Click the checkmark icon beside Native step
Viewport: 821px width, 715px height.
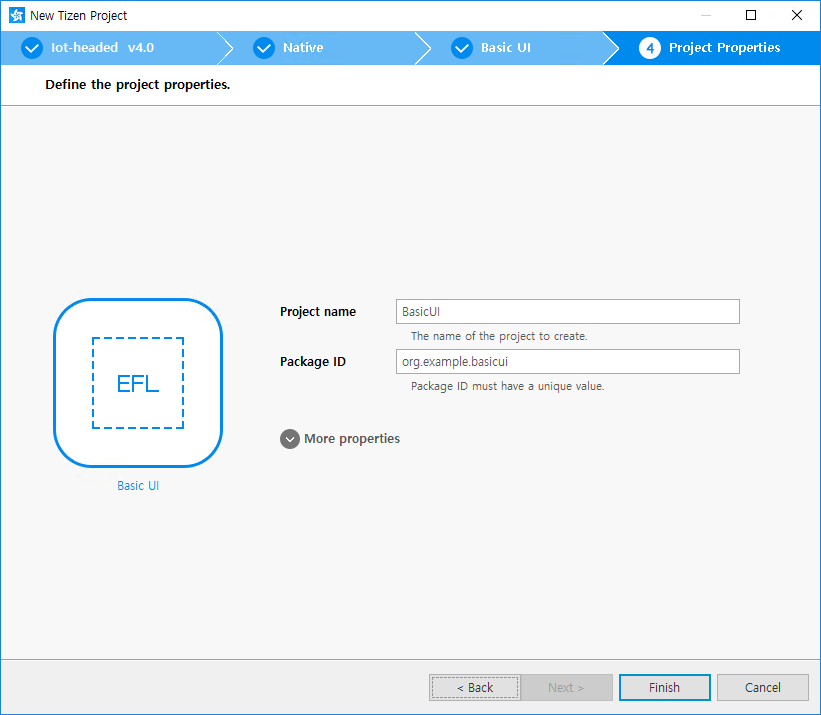click(x=264, y=48)
